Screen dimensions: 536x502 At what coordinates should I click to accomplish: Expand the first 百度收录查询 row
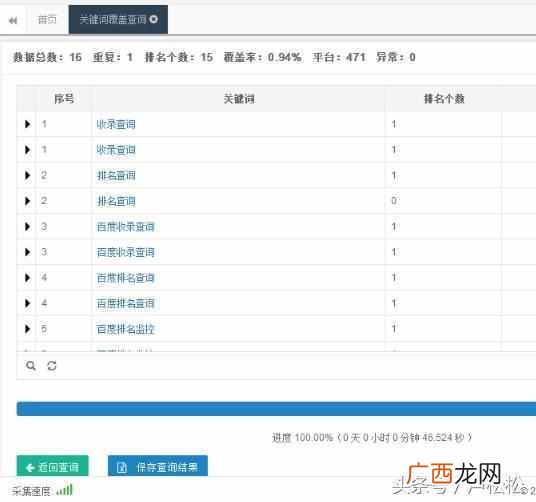[27, 227]
